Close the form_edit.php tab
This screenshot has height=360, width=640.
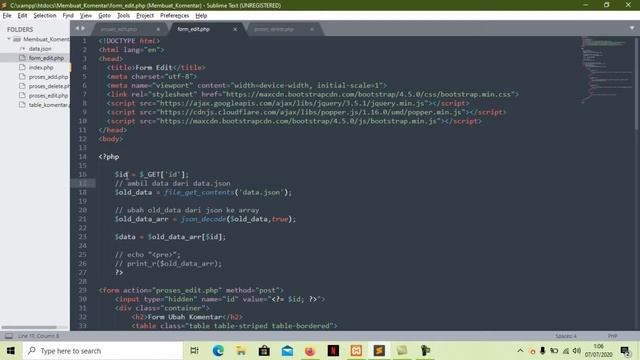click(235, 29)
